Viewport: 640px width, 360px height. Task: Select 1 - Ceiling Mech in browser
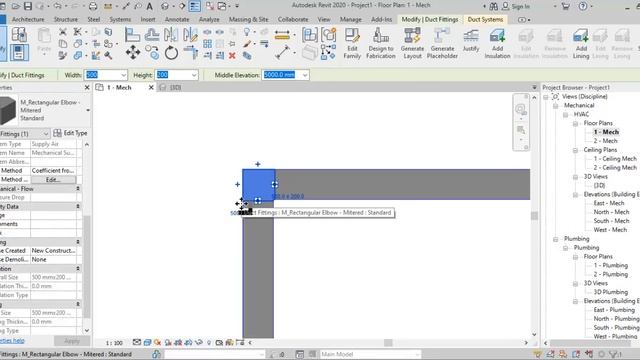click(615, 159)
